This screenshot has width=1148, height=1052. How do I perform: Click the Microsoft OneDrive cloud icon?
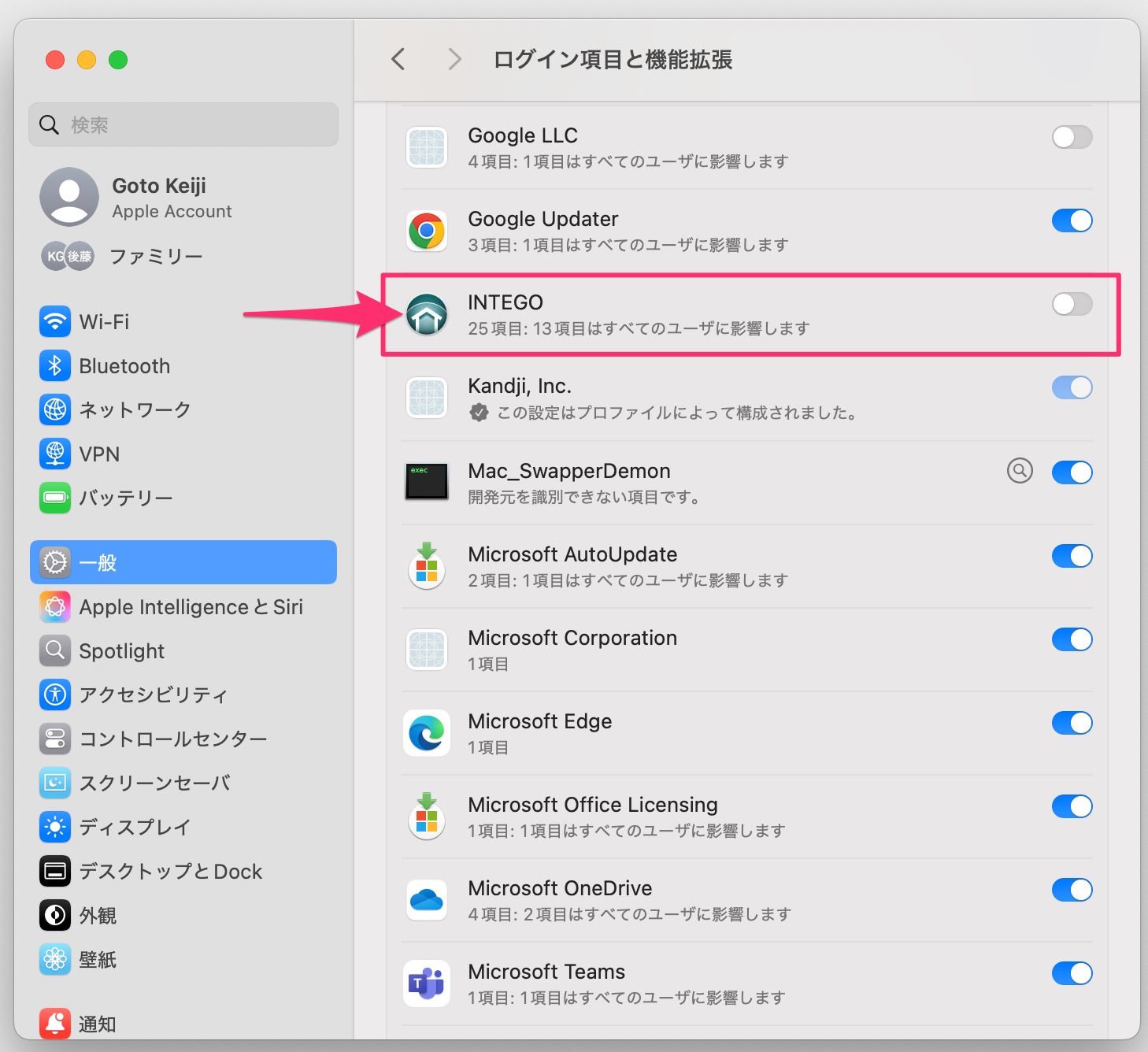tap(427, 900)
